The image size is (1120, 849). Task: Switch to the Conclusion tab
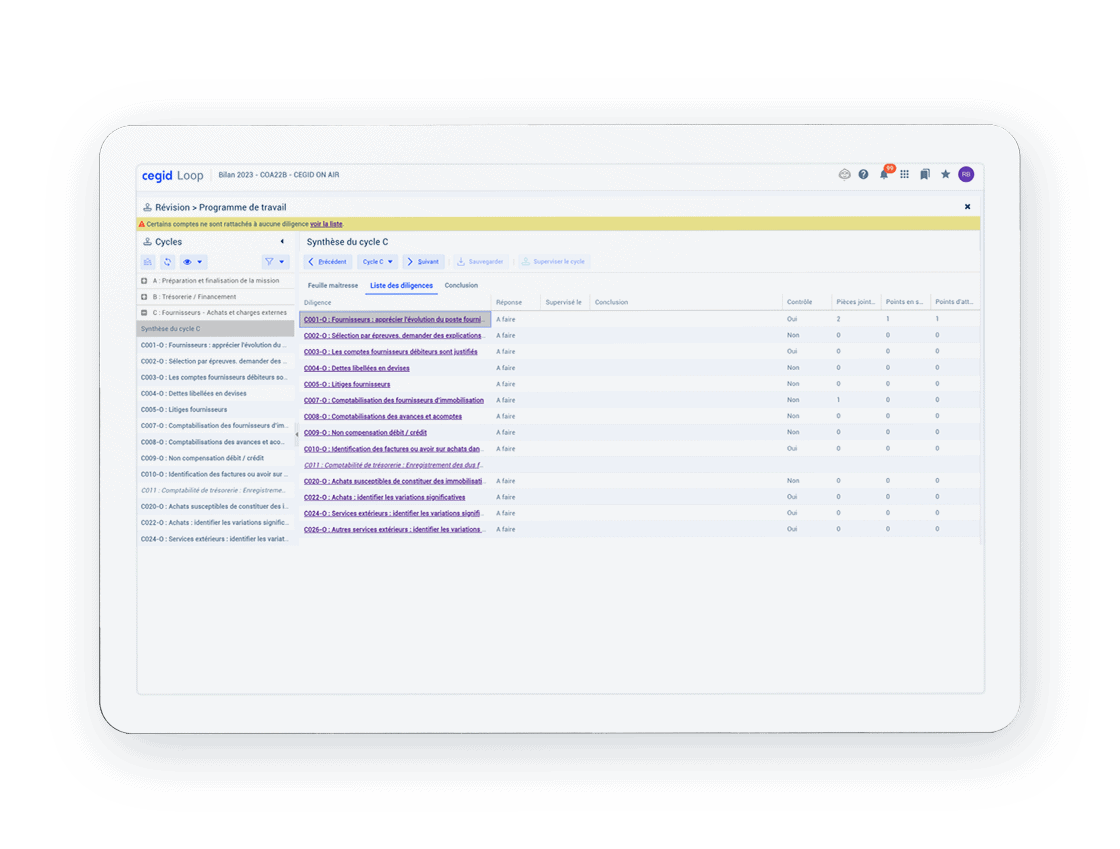461,286
